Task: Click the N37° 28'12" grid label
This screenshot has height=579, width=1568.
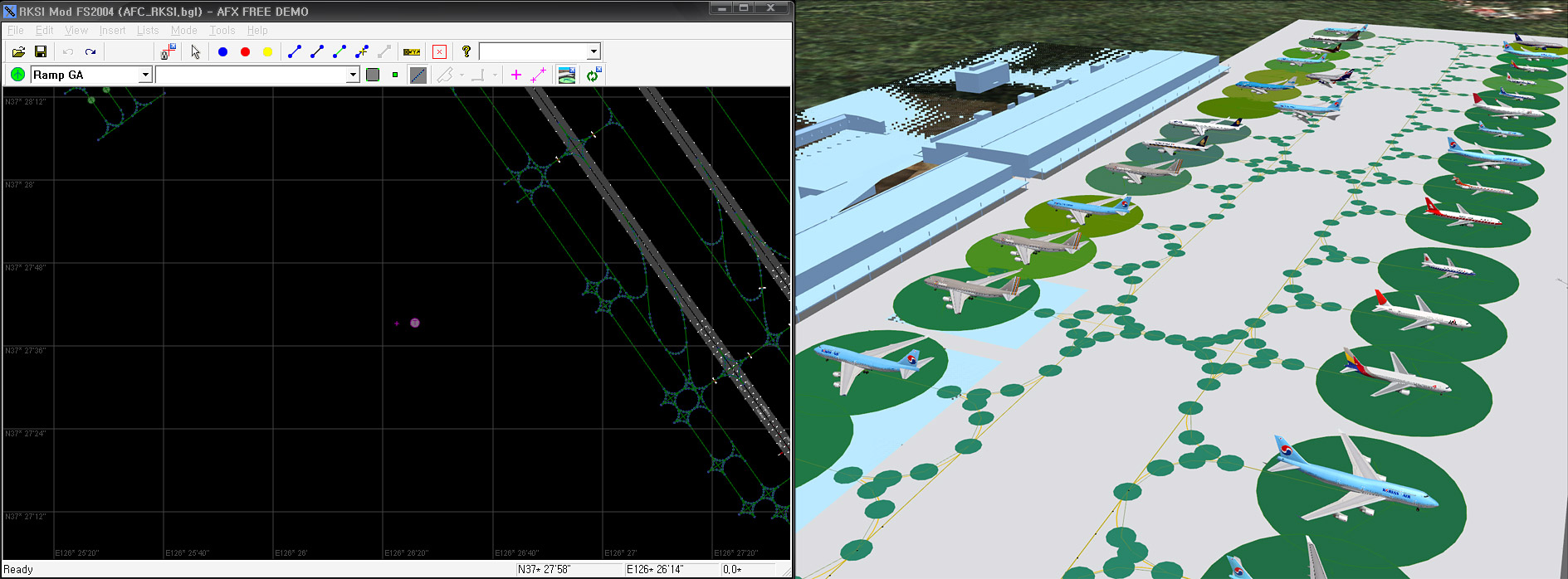Action: point(26,101)
